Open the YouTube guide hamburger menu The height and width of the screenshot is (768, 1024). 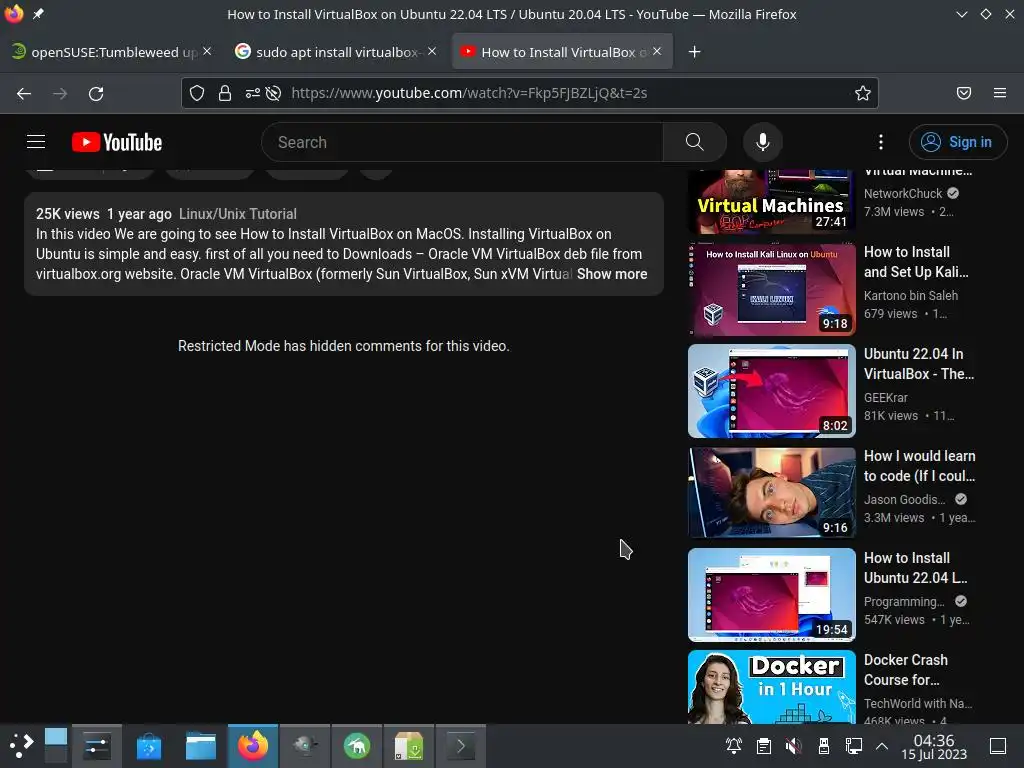tap(36, 142)
